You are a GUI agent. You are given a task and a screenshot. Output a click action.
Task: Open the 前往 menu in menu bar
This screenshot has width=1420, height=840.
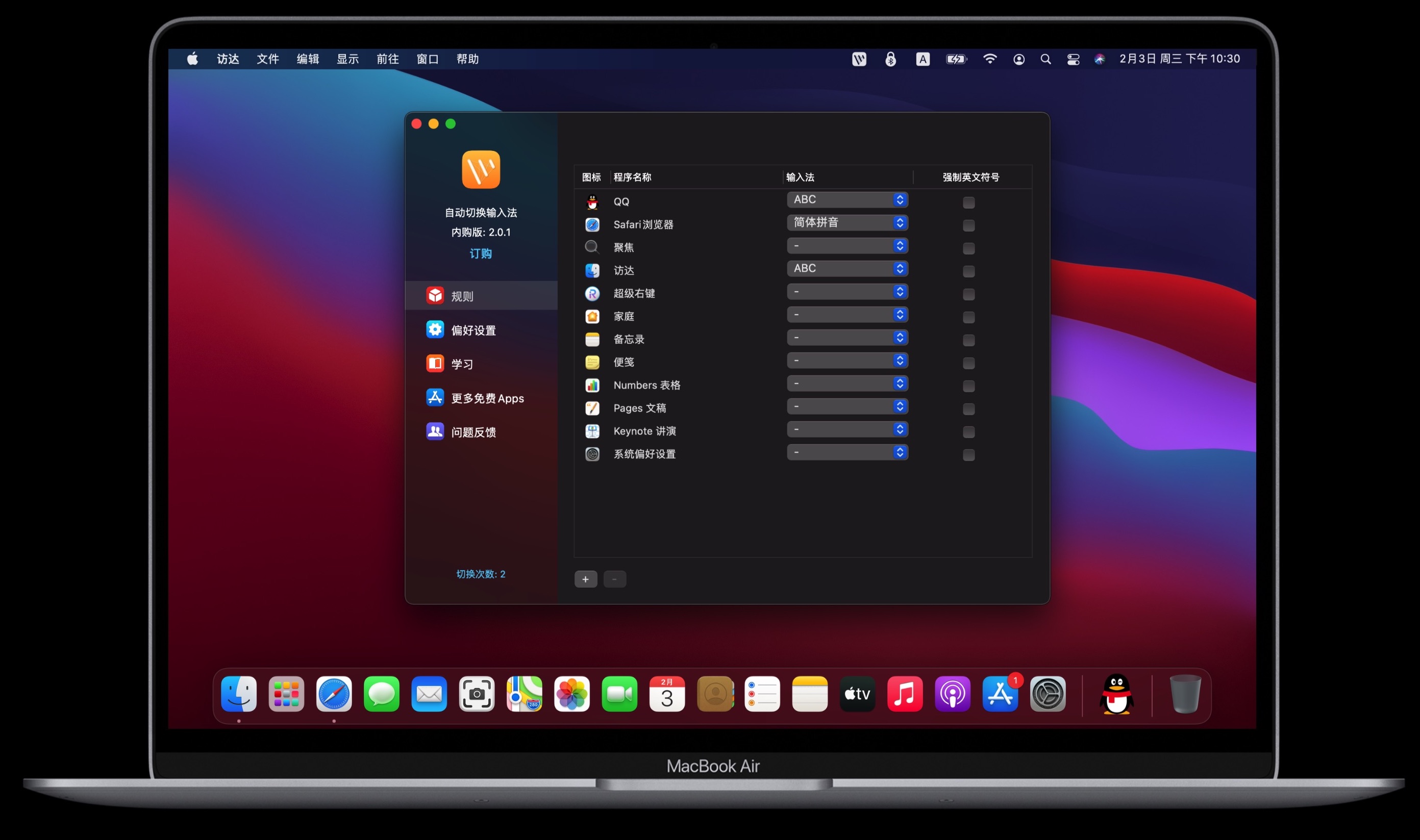point(387,59)
